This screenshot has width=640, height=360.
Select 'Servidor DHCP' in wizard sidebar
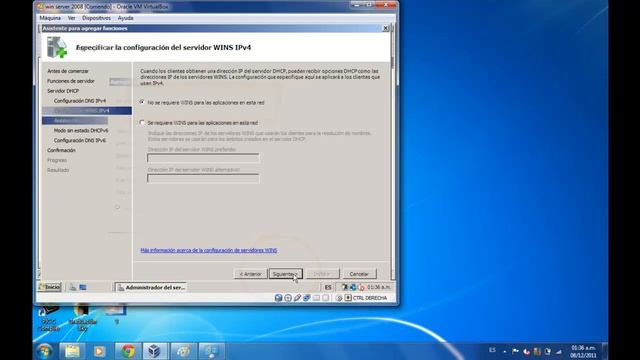coord(63,91)
